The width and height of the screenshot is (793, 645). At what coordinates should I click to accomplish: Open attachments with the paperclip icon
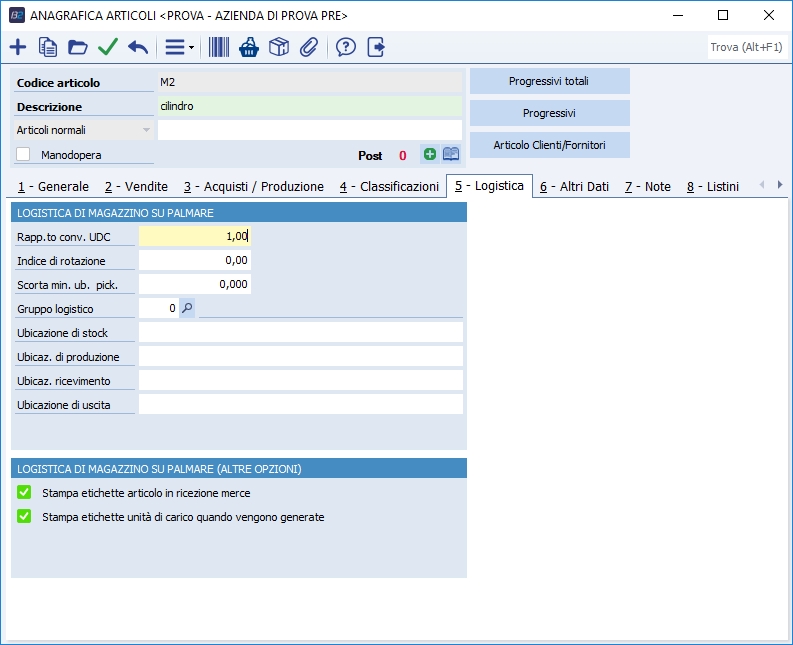click(309, 47)
